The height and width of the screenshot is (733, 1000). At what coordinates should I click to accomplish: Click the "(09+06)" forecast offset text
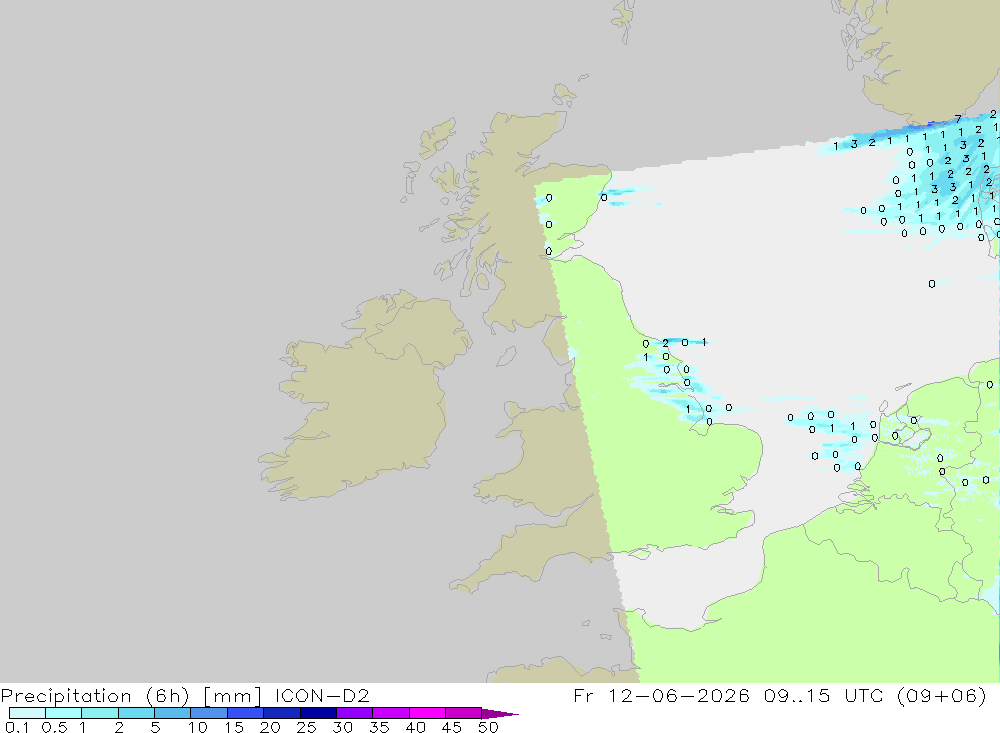[941, 695]
